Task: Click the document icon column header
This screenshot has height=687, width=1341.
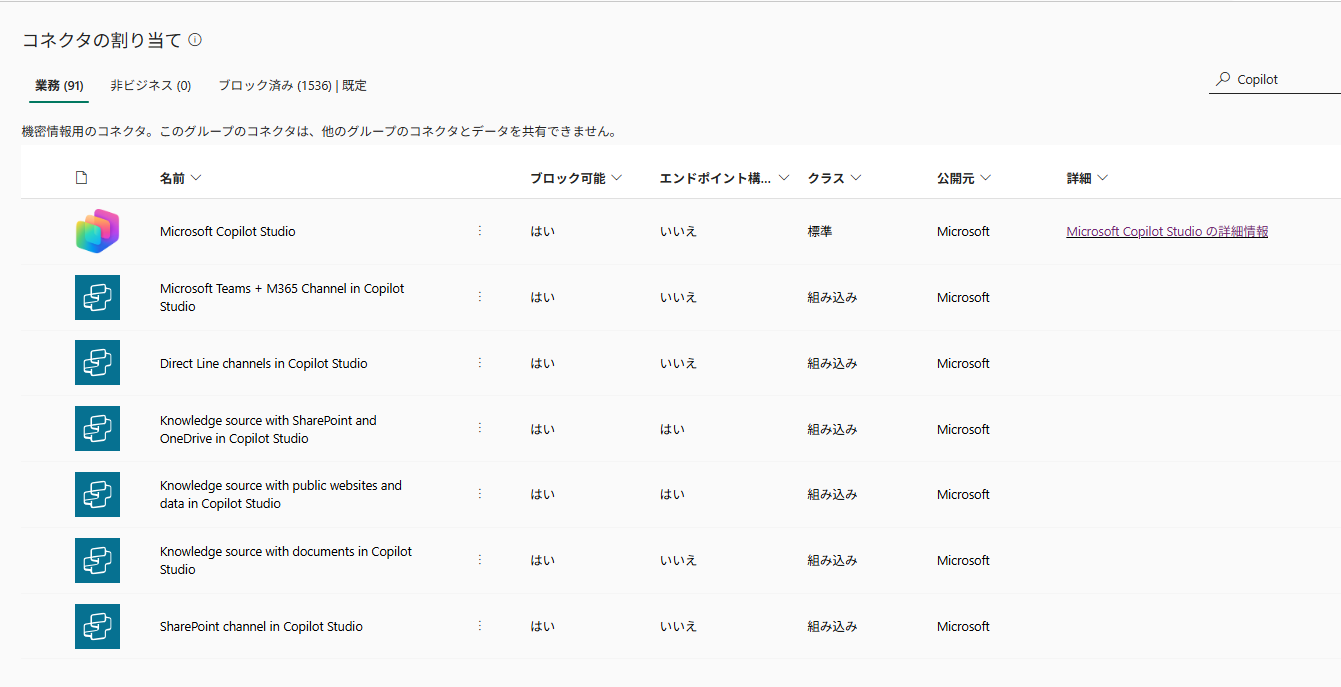Action: pos(82,178)
